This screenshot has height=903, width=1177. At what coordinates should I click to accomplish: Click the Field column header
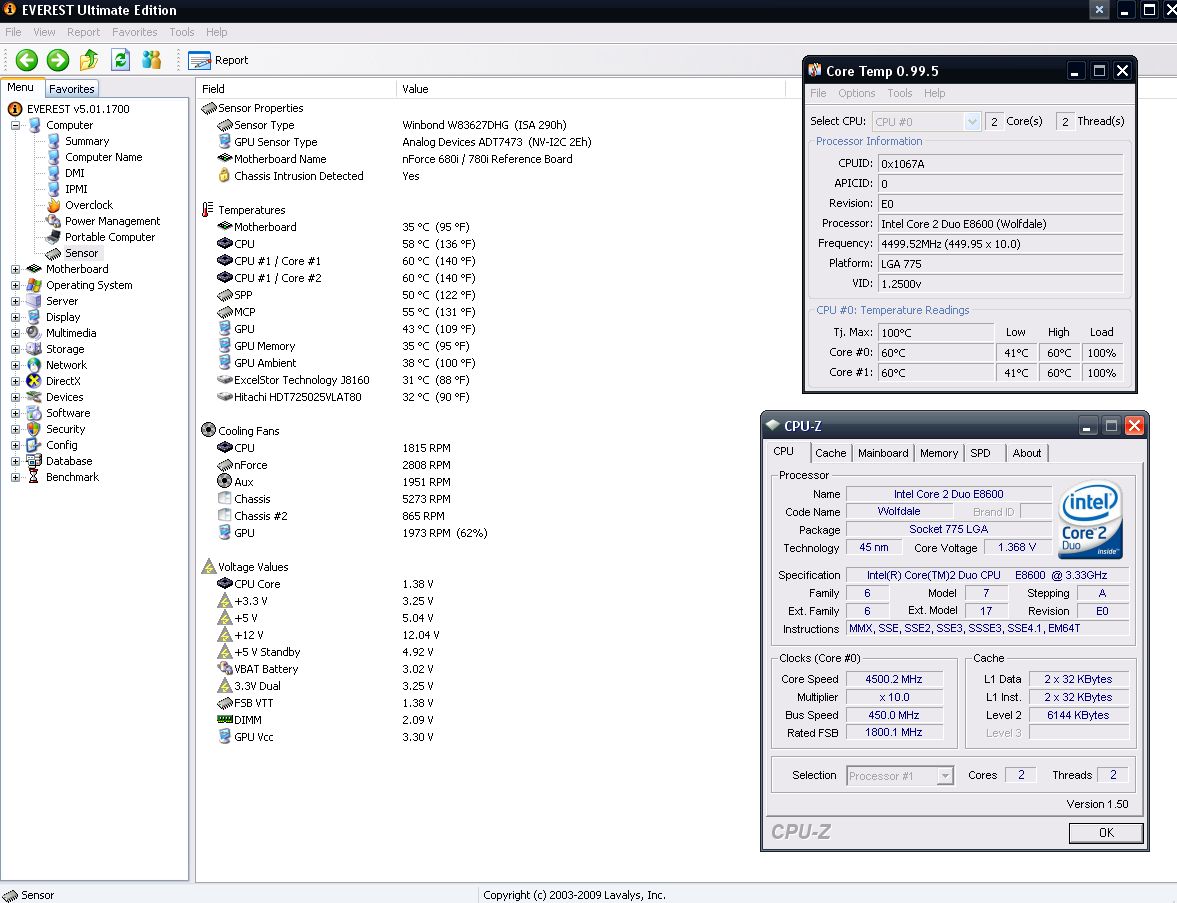pyautogui.click(x=296, y=89)
